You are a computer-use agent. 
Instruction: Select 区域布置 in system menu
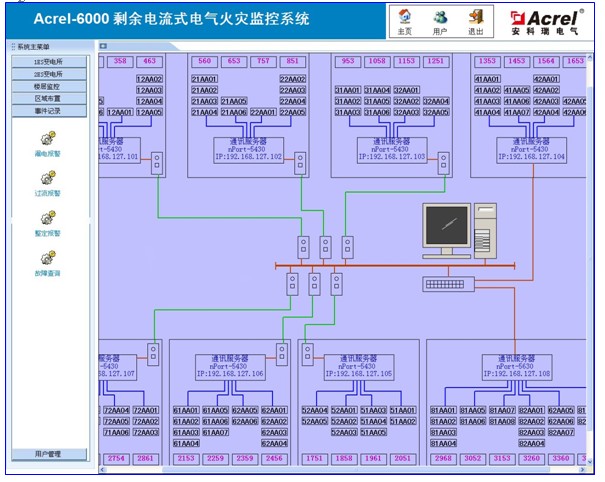point(49,99)
